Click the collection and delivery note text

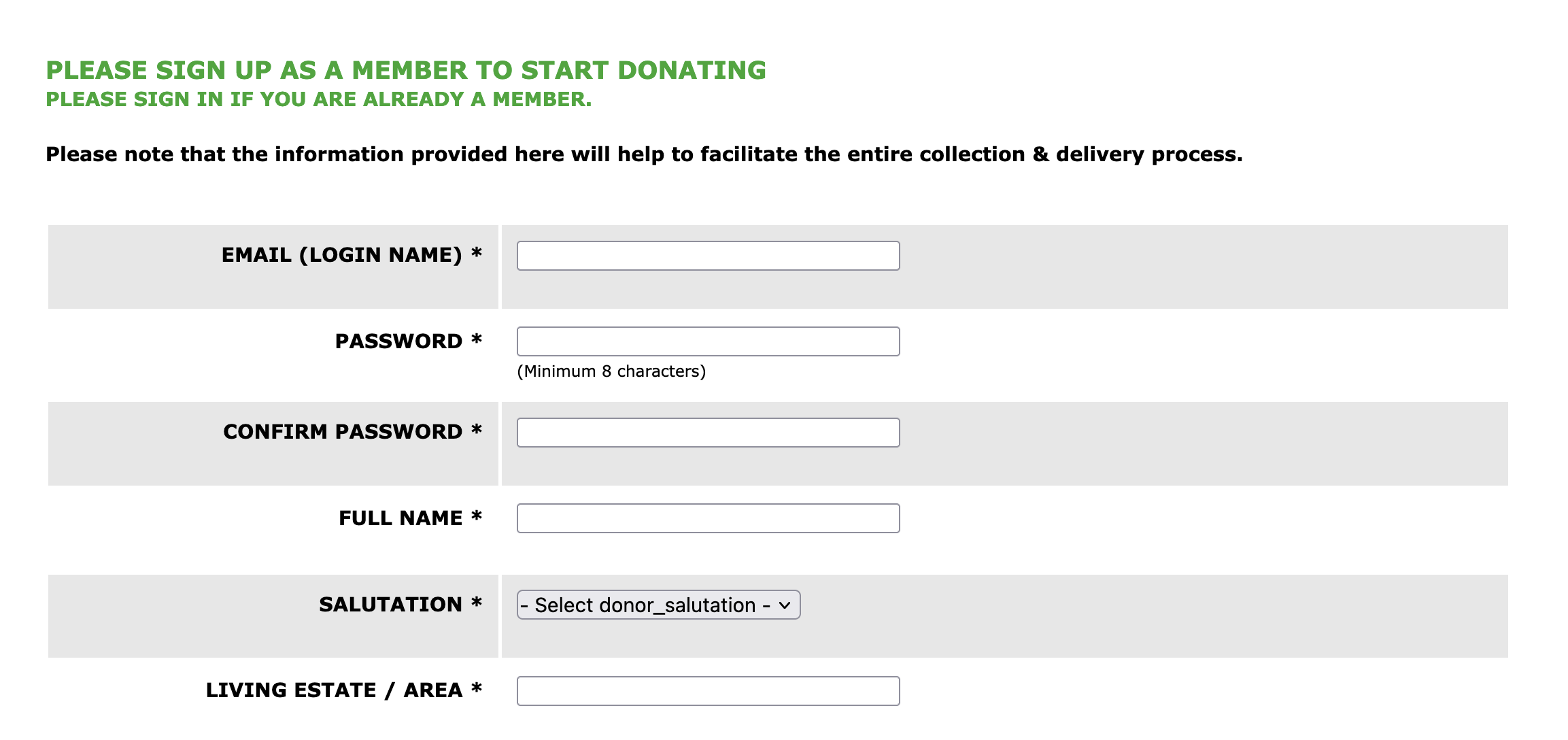pos(643,154)
